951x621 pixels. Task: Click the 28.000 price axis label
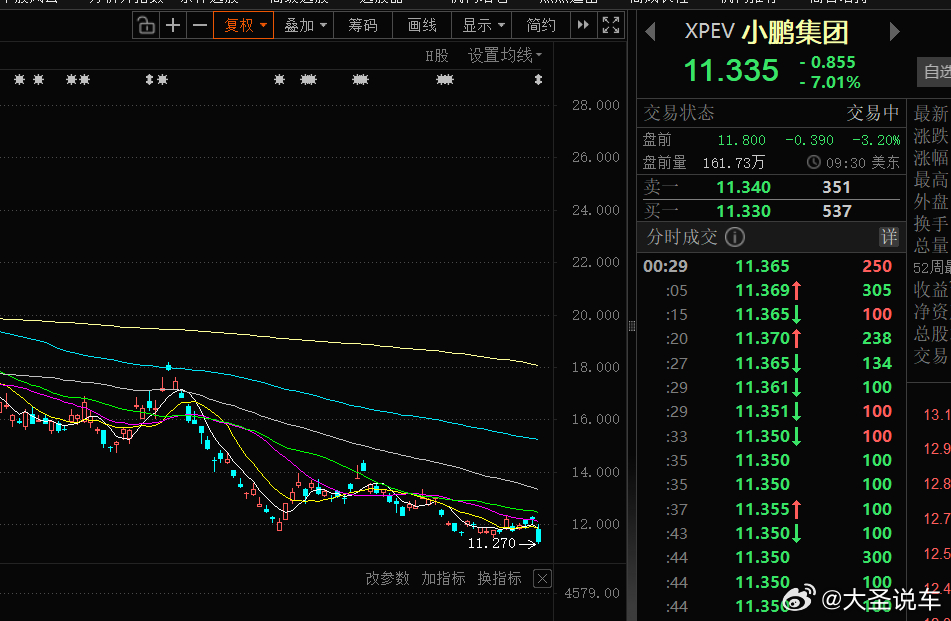[x=596, y=106]
